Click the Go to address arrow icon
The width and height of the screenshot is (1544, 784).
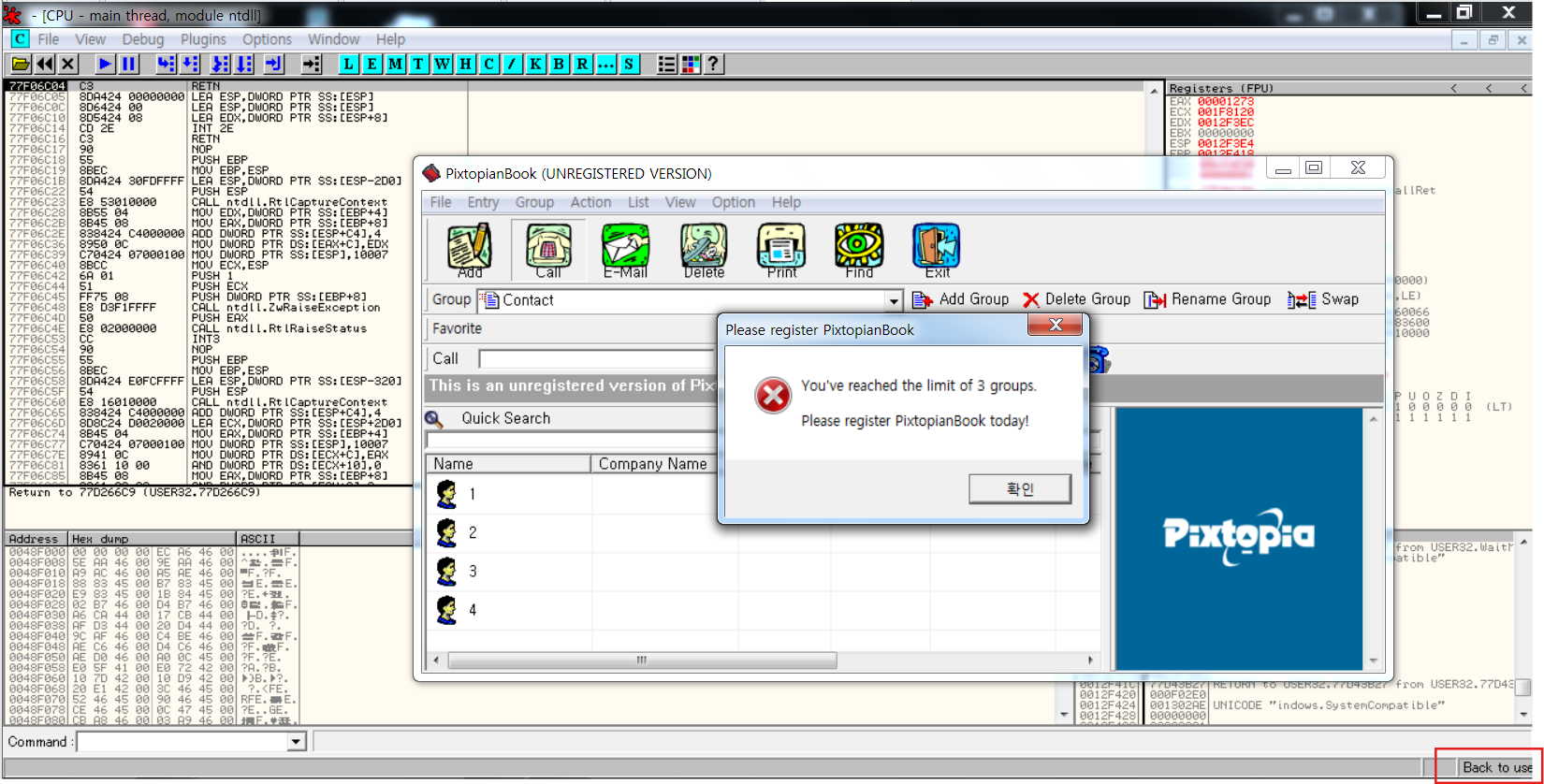[311, 64]
